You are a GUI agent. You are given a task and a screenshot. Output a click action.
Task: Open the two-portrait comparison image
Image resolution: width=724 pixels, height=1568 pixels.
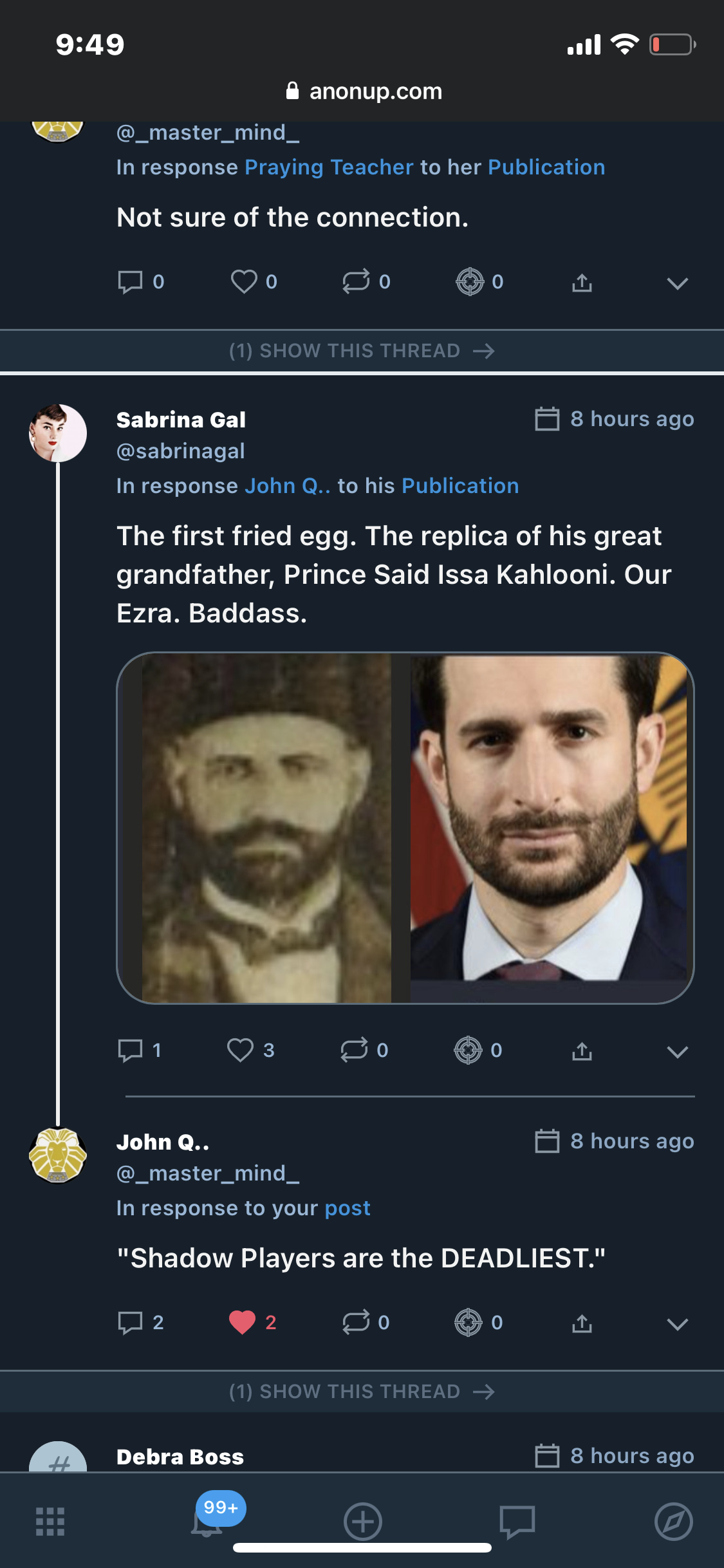(405, 828)
